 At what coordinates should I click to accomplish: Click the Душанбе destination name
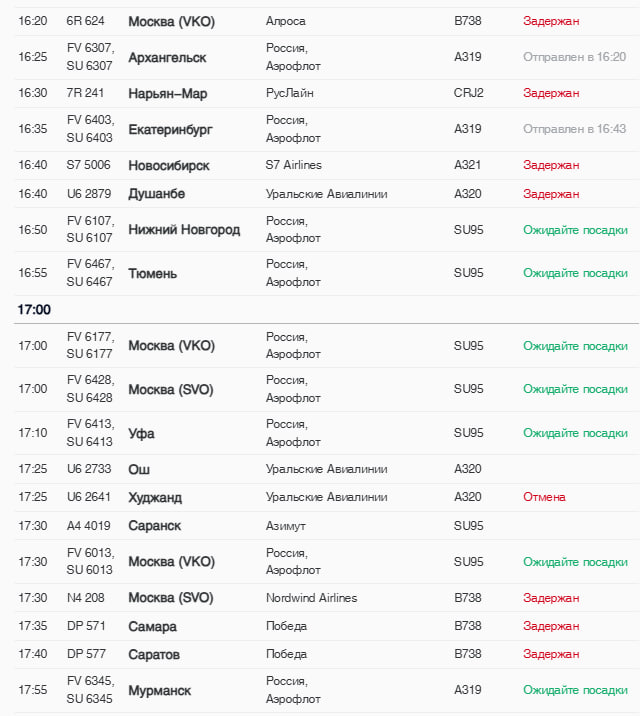click(x=156, y=193)
